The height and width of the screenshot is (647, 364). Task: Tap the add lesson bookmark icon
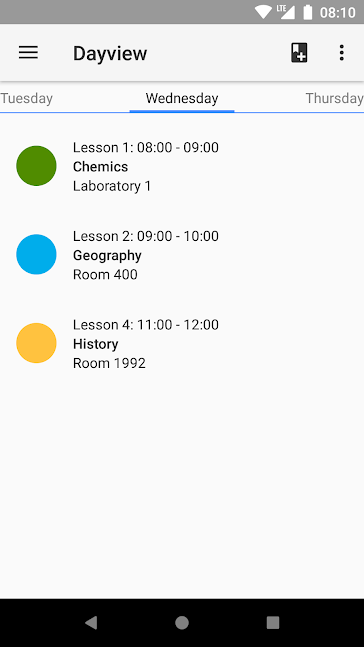tap(299, 53)
